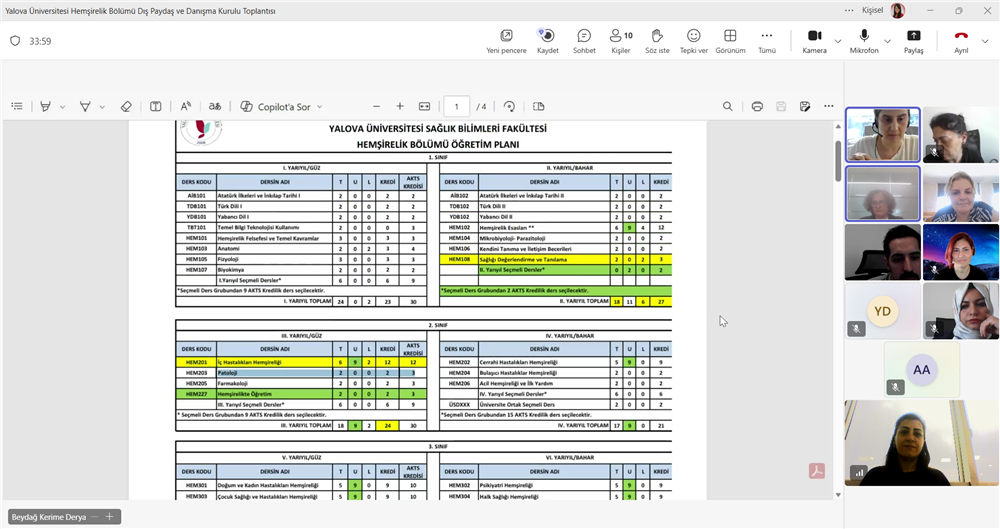
Task: Click Ayrıl to leave the meeting
Action: [961, 41]
